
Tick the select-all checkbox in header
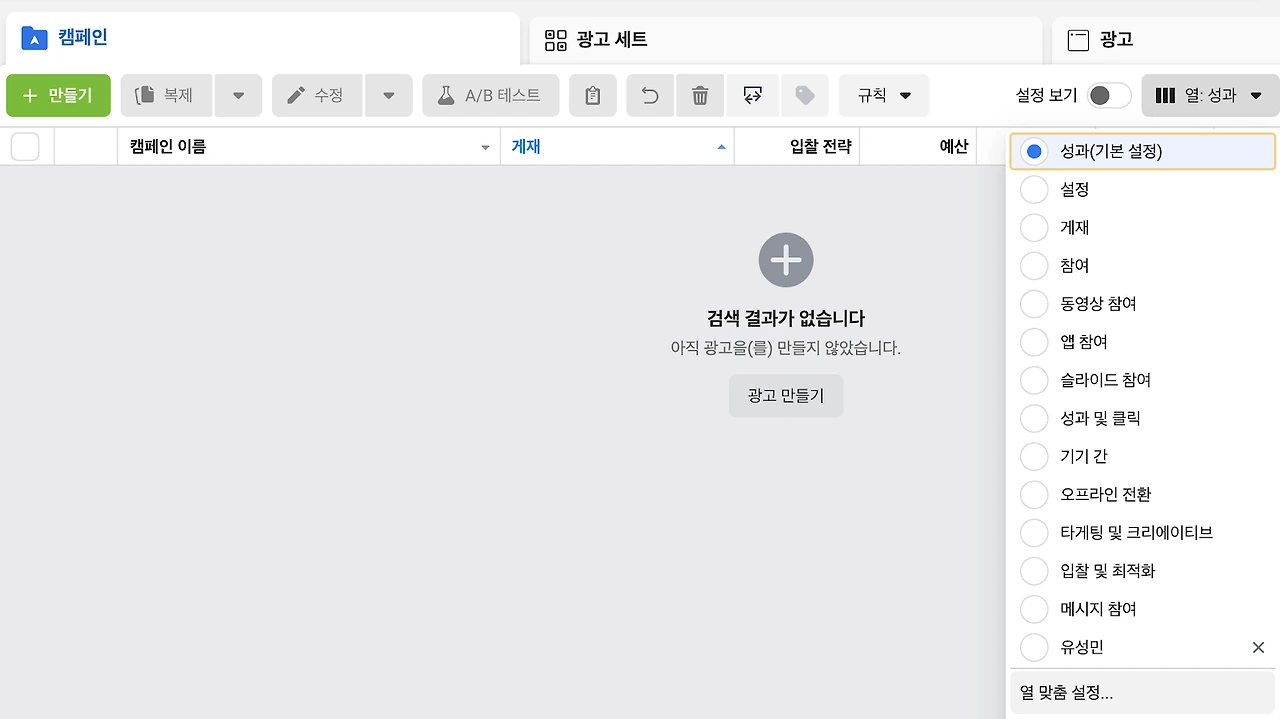[25, 147]
